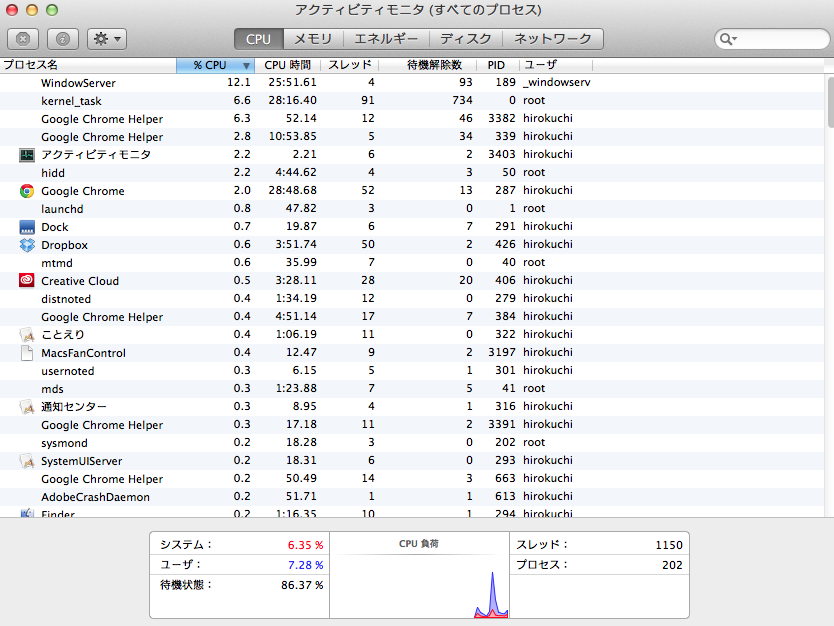Click the 12.1 CPU percentage of WindowServer
Screen dimensions: 834x626
[x=239, y=82]
